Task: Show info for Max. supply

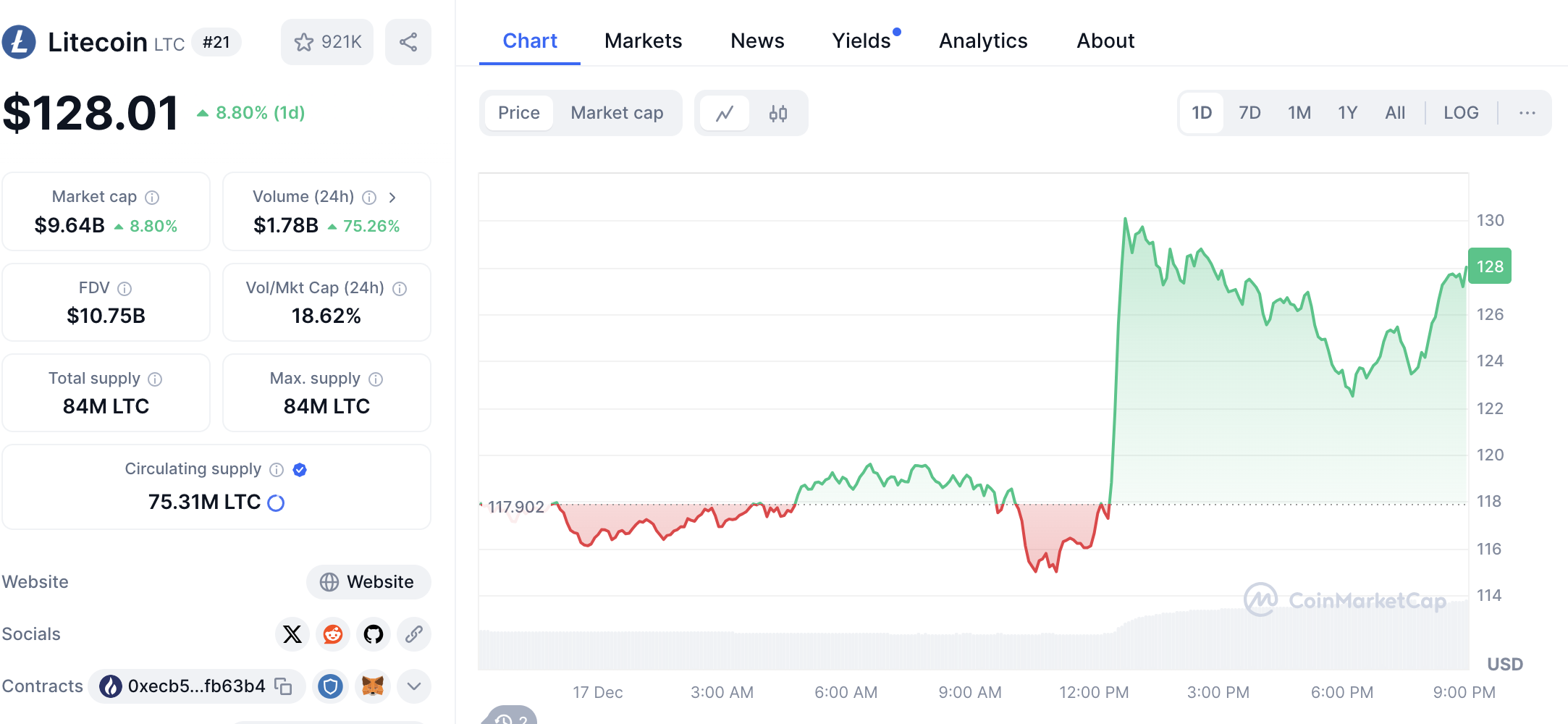Action: 376,379
